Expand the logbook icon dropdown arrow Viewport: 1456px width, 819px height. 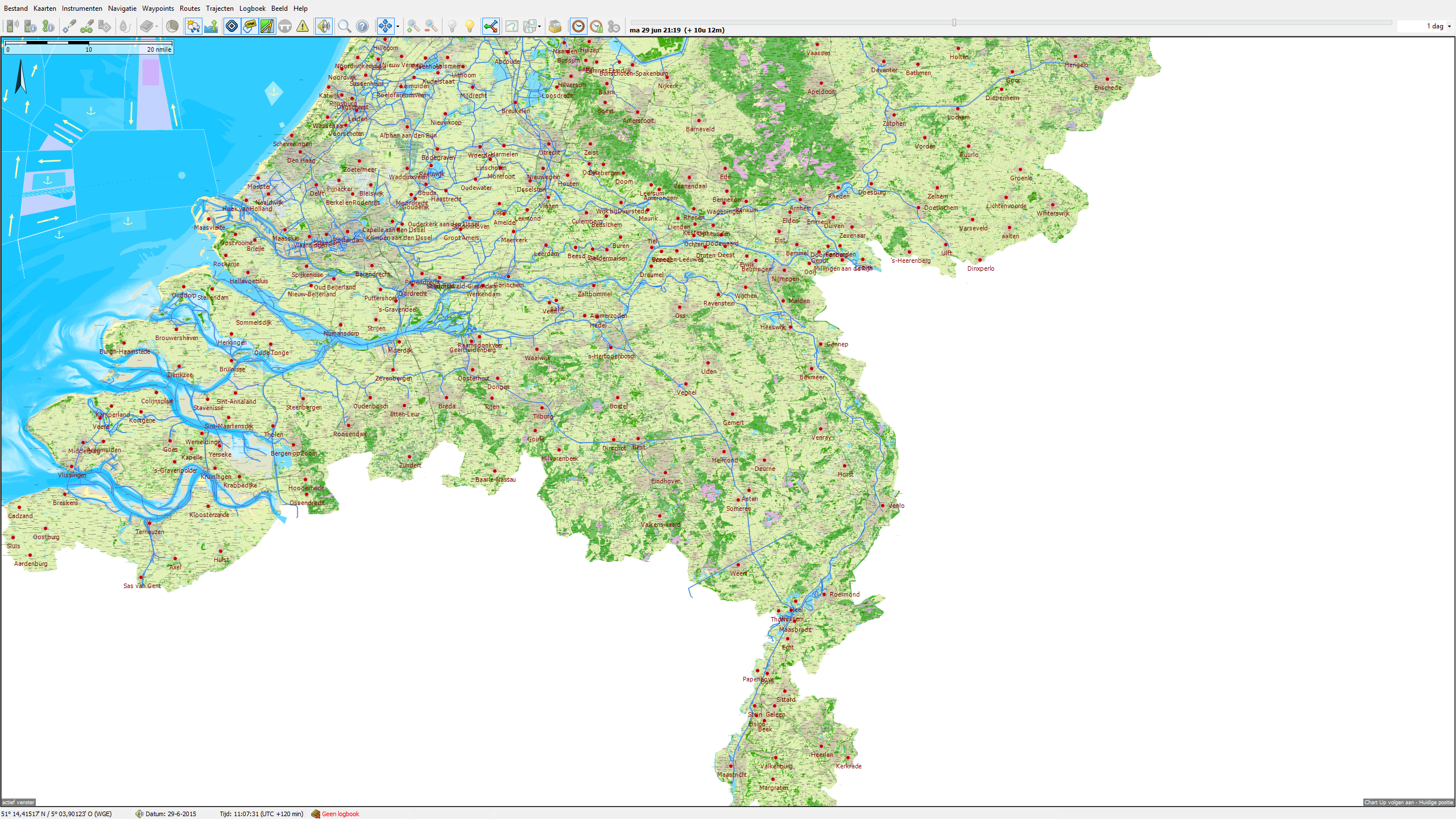click(x=156, y=26)
